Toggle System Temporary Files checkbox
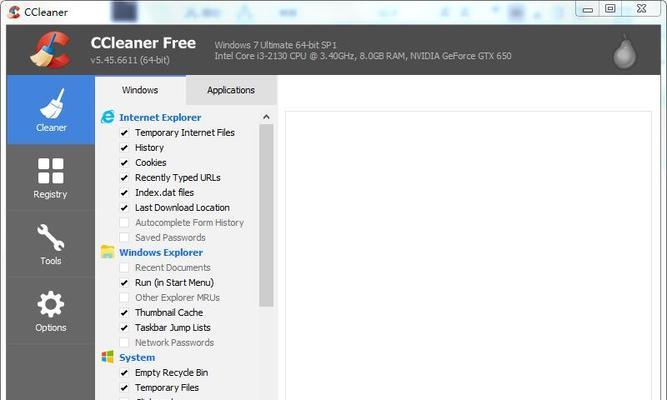The height and width of the screenshot is (400, 667). coord(124,388)
